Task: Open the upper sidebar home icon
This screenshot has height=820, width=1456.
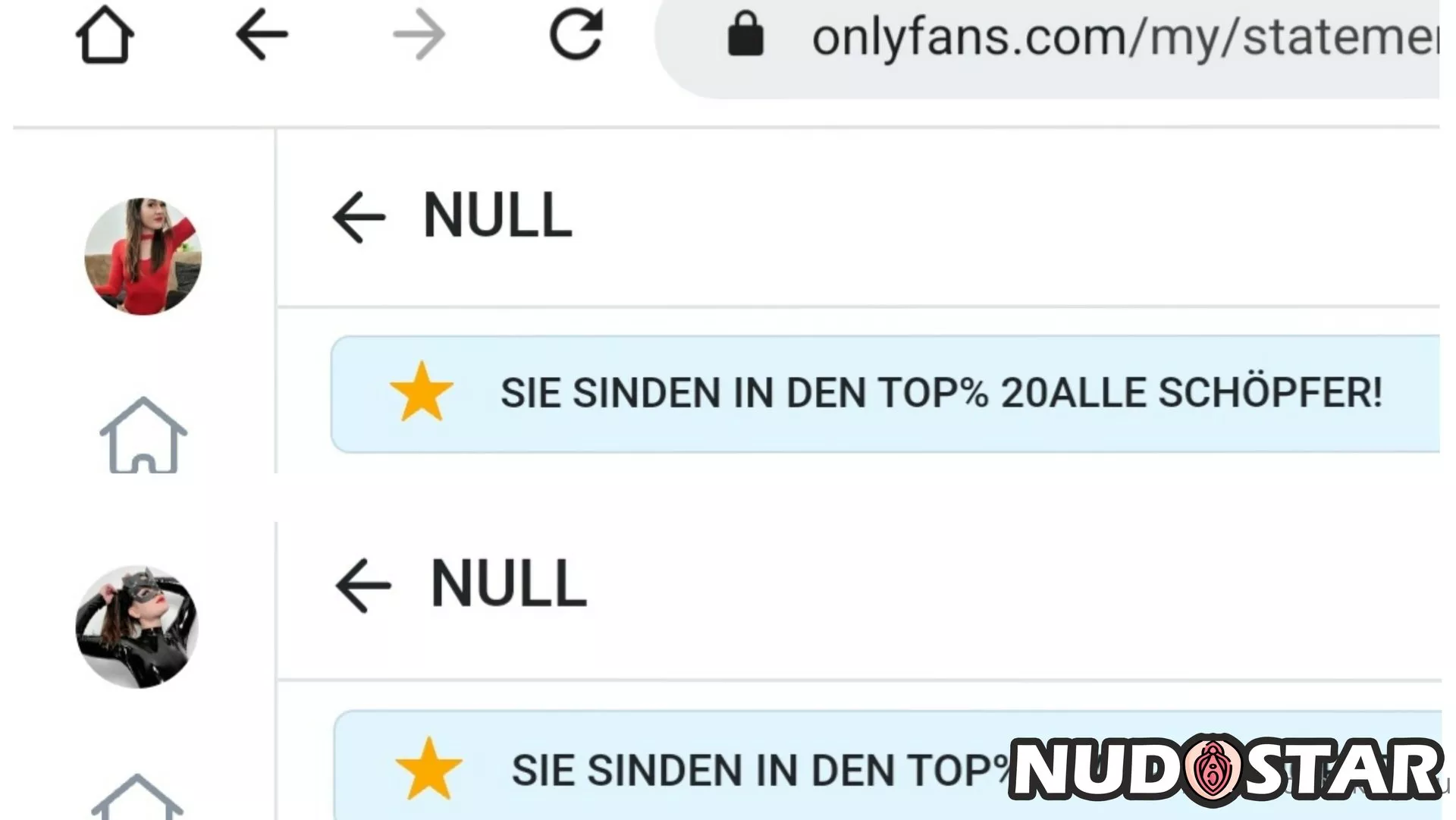Action: (x=143, y=435)
